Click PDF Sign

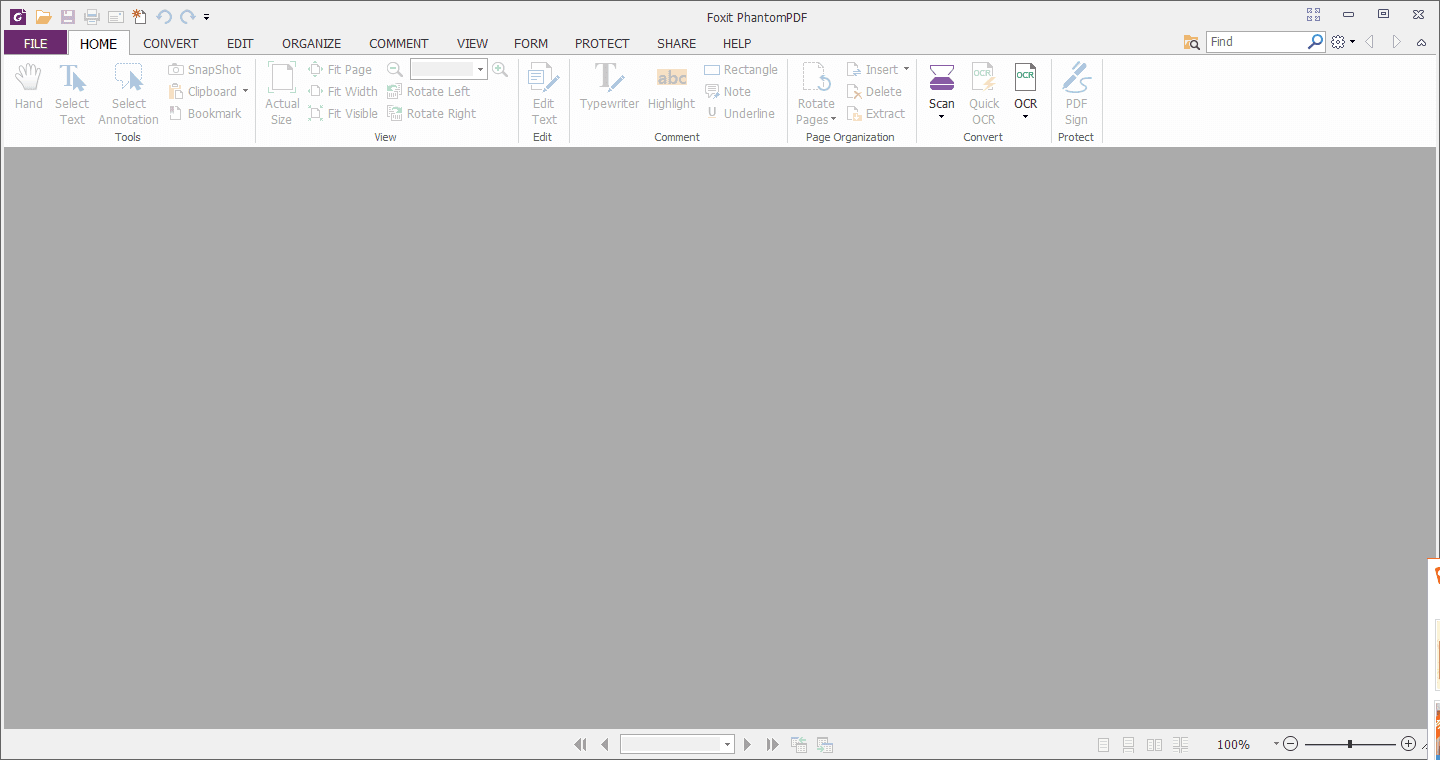(x=1076, y=94)
